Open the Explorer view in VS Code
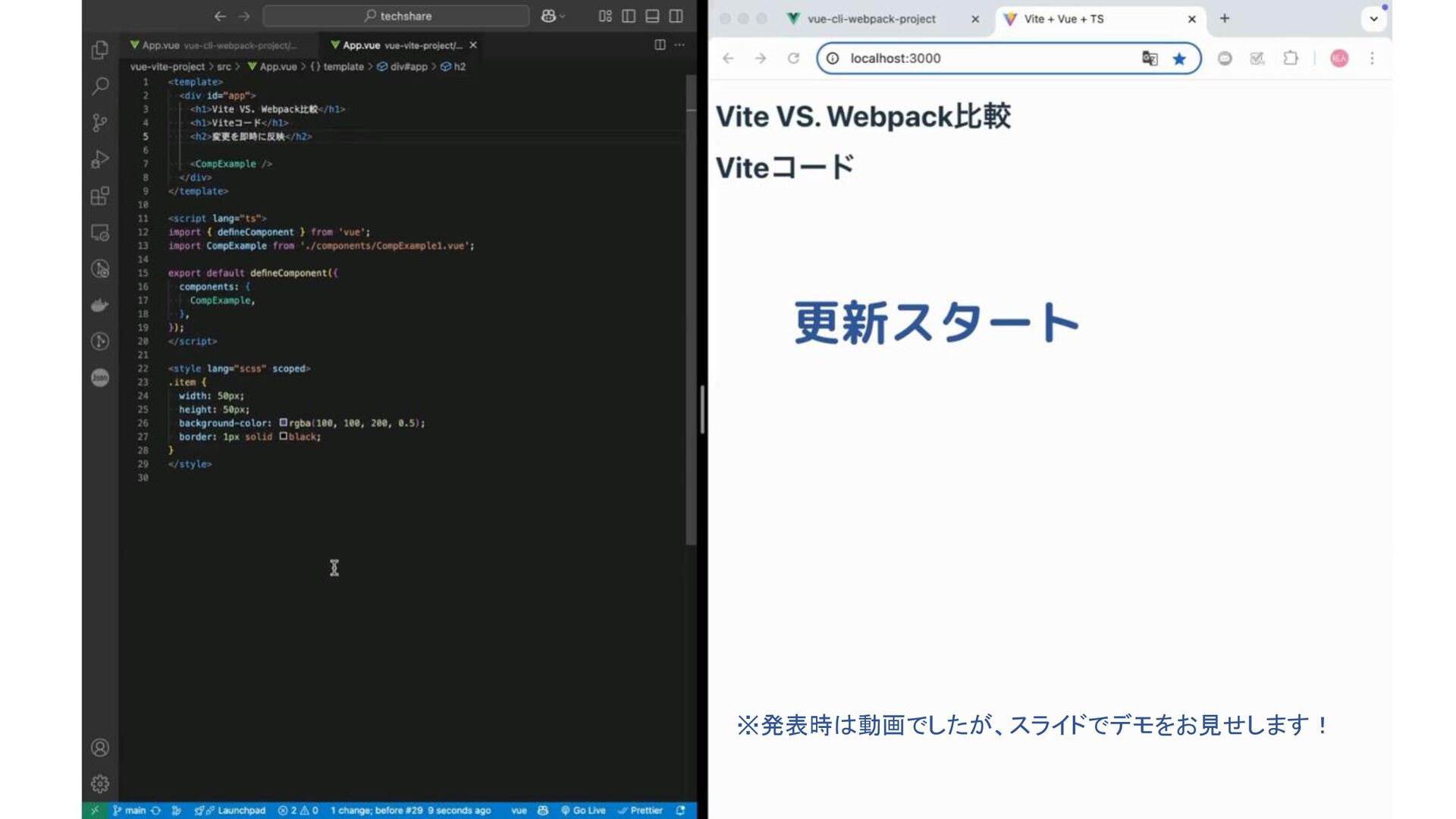The image size is (1456, 819). point(100,50)
